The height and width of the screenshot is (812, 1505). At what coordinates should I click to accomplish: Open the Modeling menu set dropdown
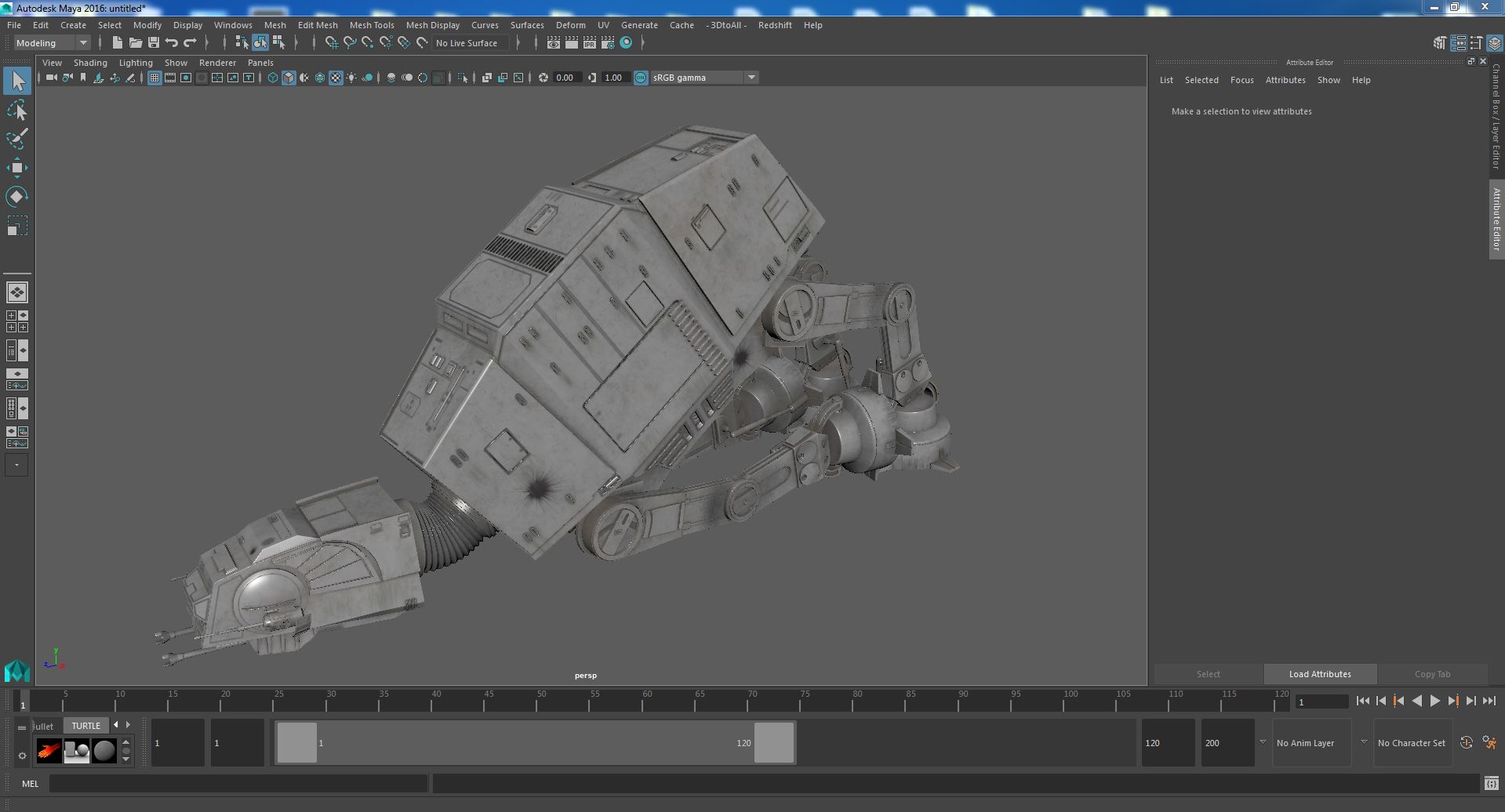[x=53, y=43]
